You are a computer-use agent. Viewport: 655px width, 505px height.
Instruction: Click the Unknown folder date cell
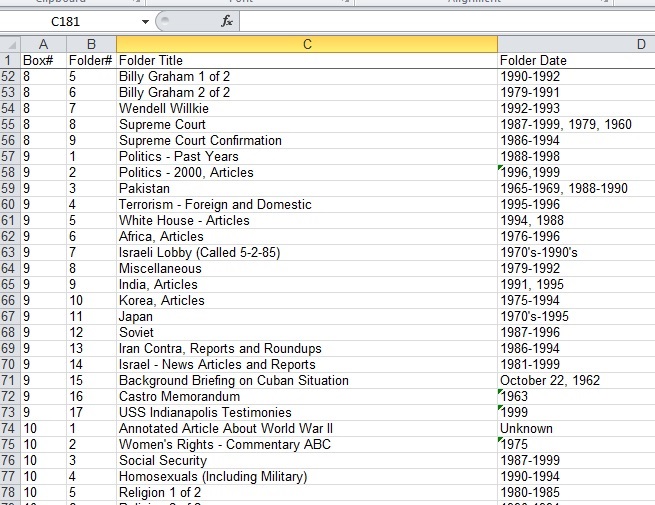(576, 428)
